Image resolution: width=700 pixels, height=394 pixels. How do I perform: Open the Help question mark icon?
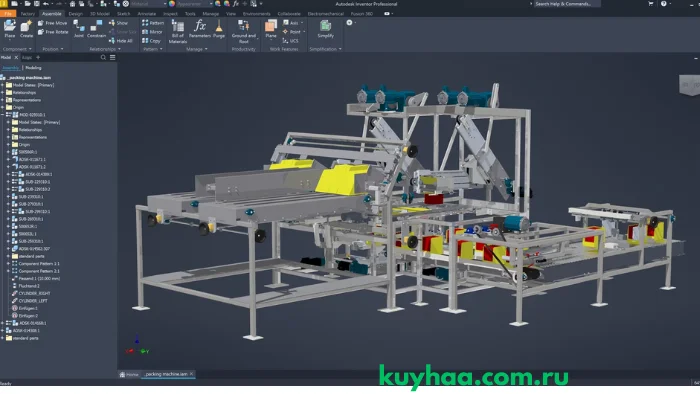point(664,4)
